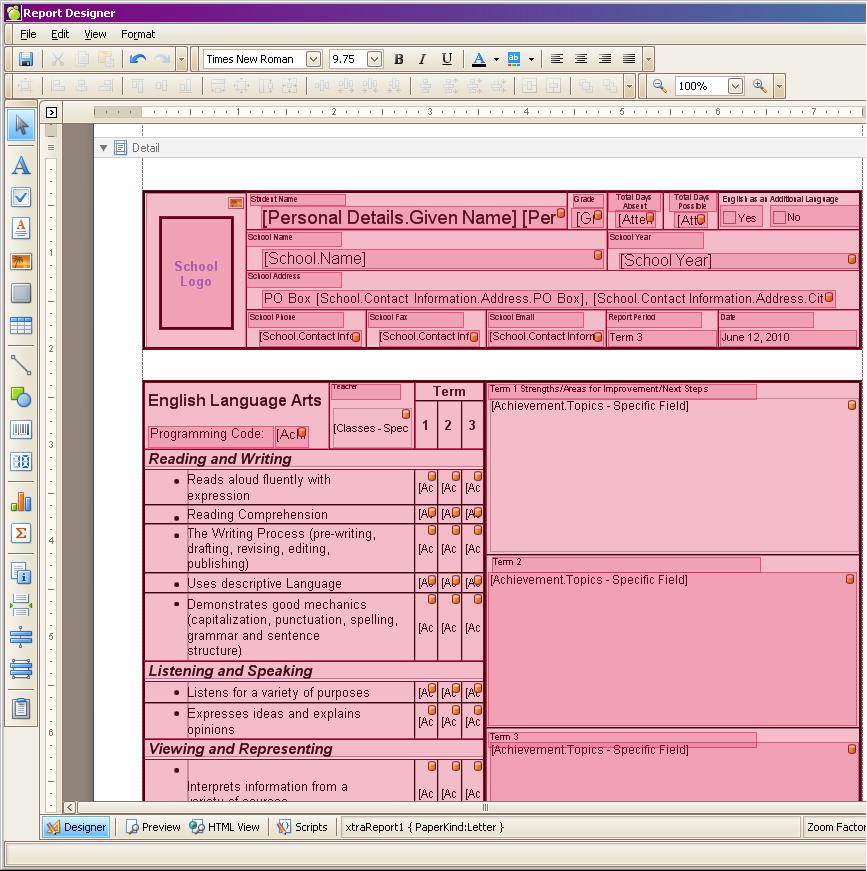Click the Undo arrow icon
Image resolution: width=867 pixels, height=871 pixels.
138,60
